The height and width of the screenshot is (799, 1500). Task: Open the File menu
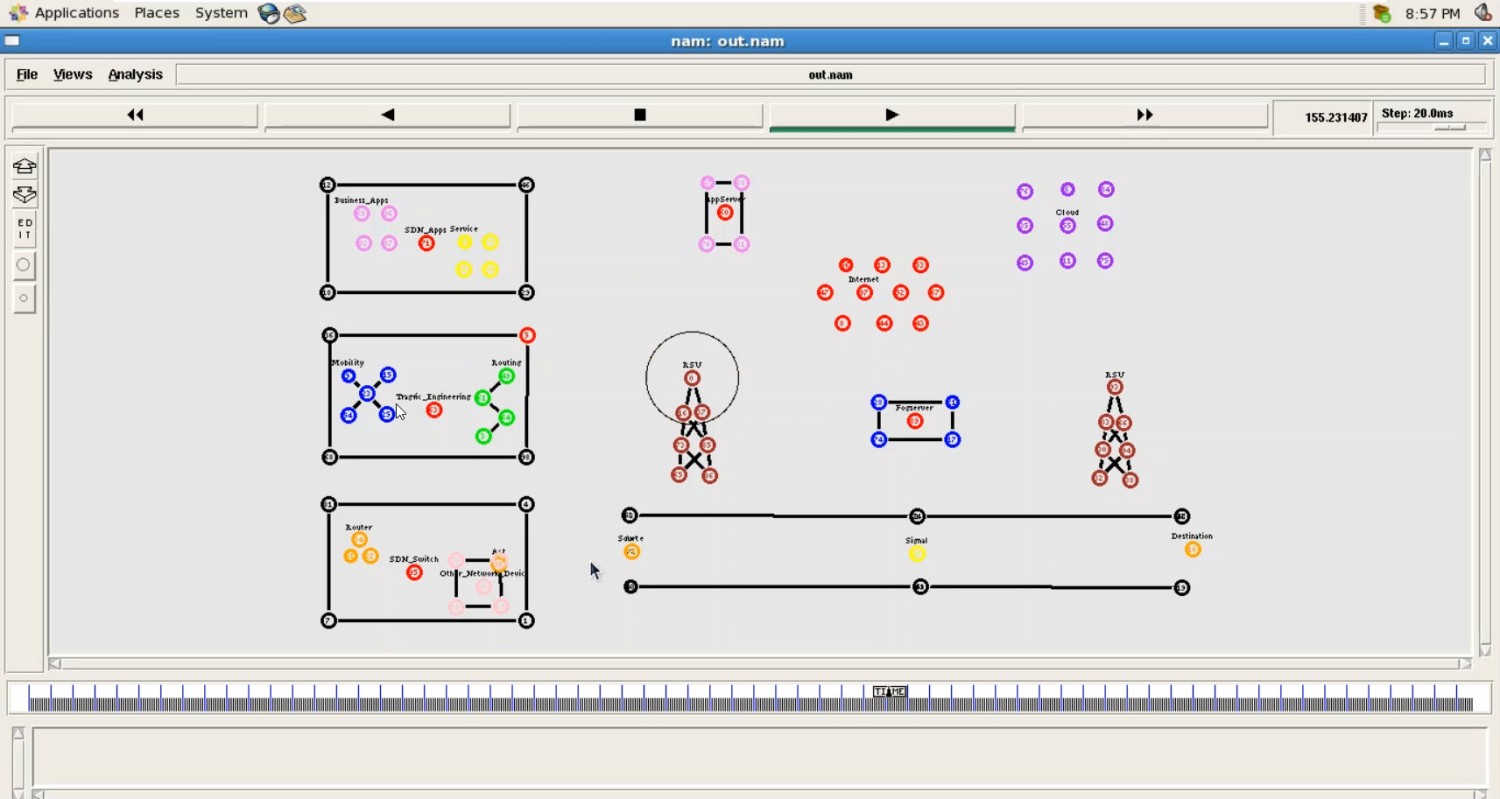[27, 74]
